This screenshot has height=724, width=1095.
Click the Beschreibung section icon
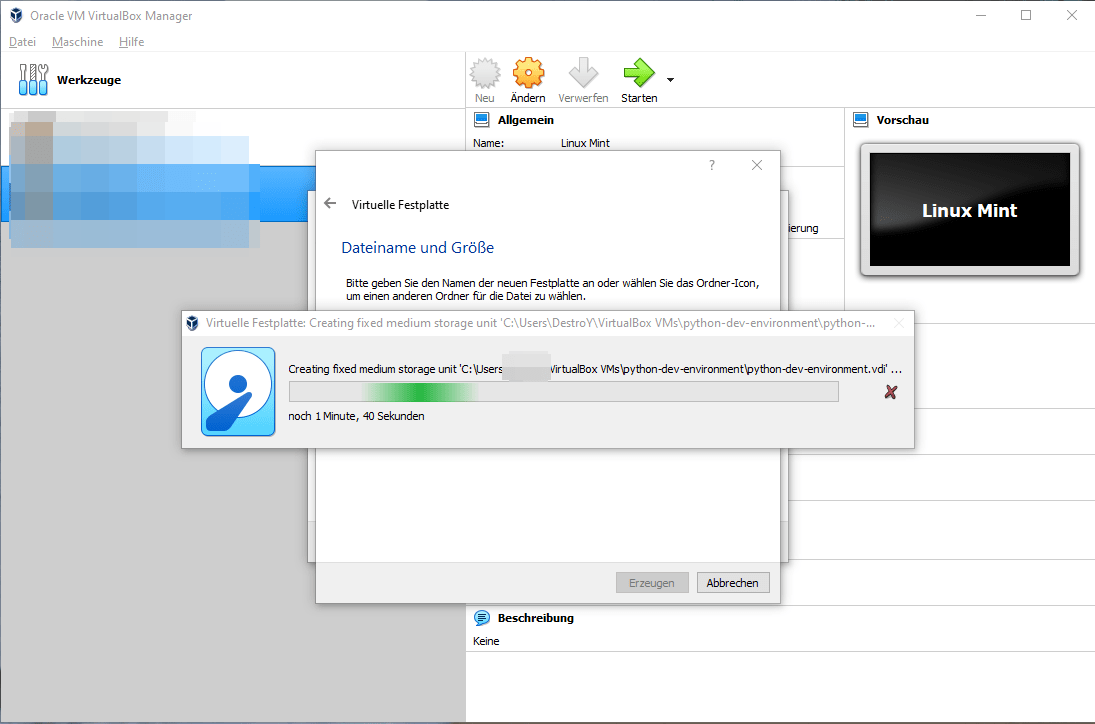[x=481, y=618]
